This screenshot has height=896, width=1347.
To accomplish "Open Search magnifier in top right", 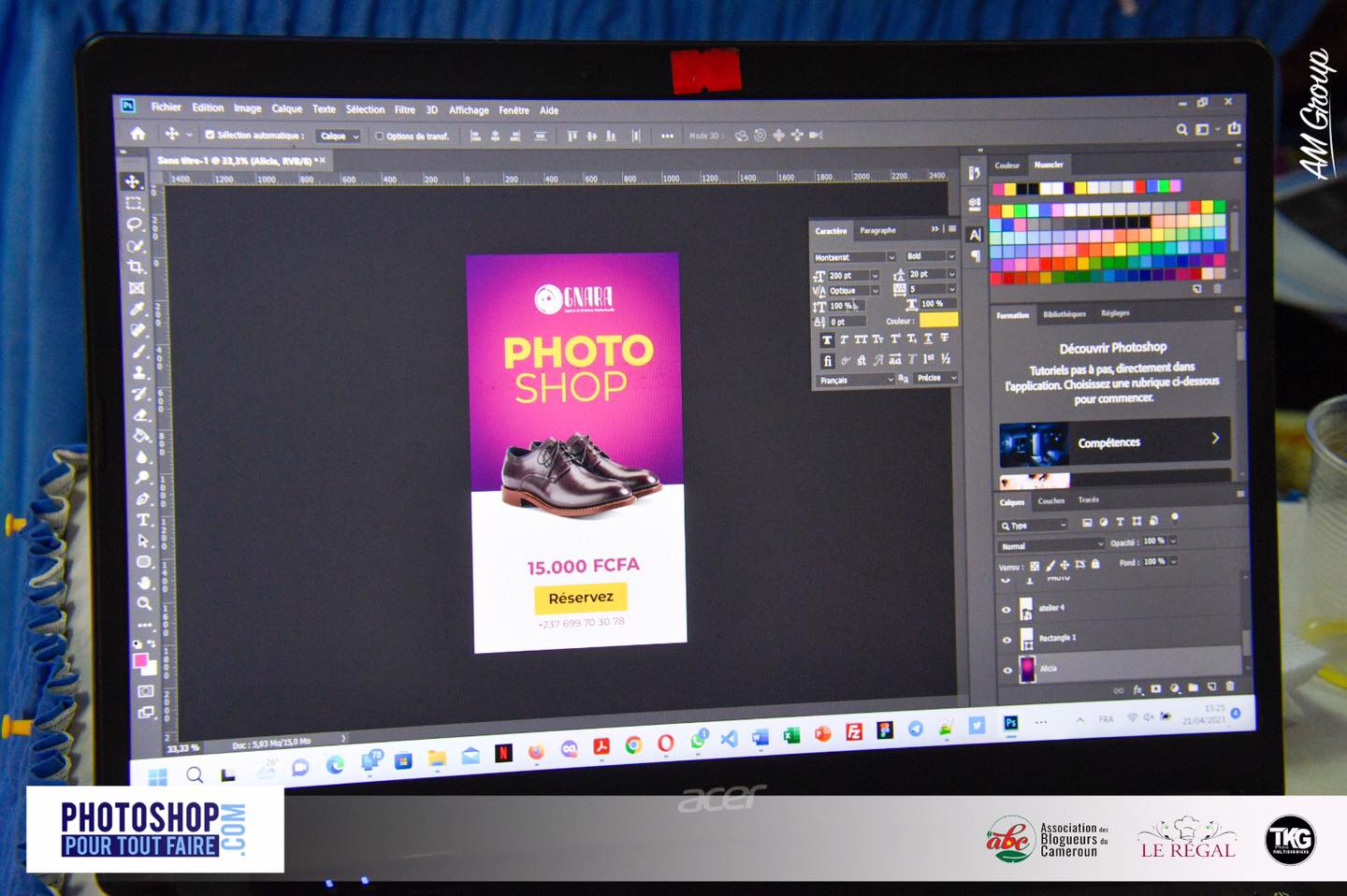I will [1181, 129].
